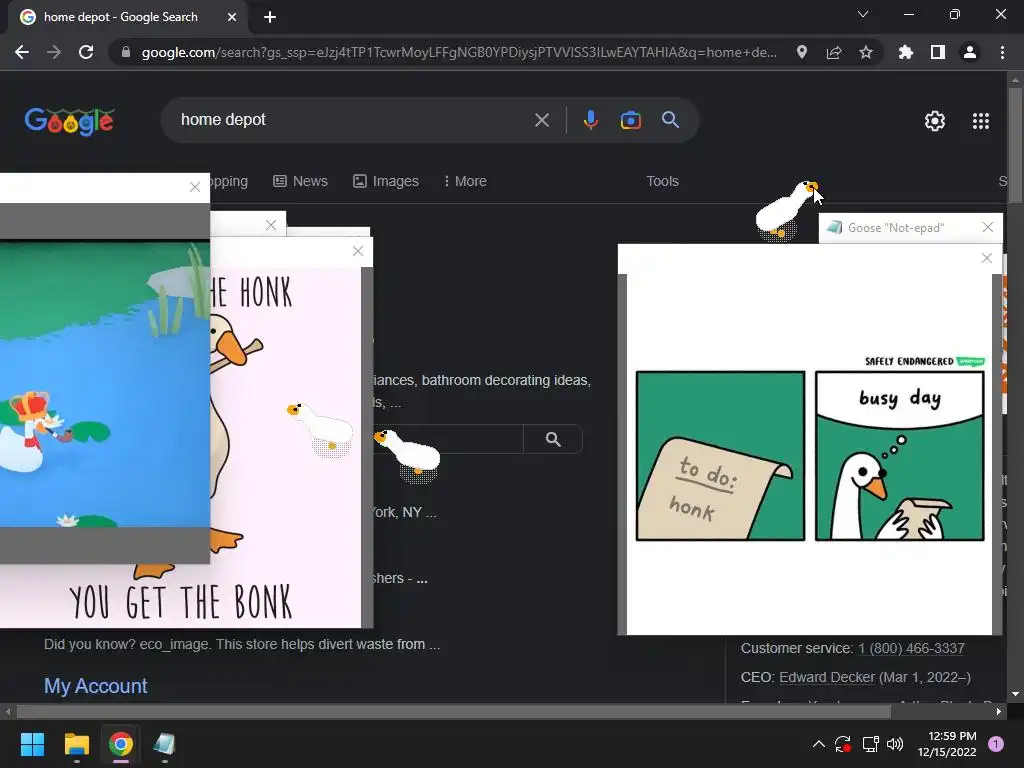The height and width of the screenshot is (768, 1024).
Task: Start a voice search with the microphone
Action: tap(590, 120)
